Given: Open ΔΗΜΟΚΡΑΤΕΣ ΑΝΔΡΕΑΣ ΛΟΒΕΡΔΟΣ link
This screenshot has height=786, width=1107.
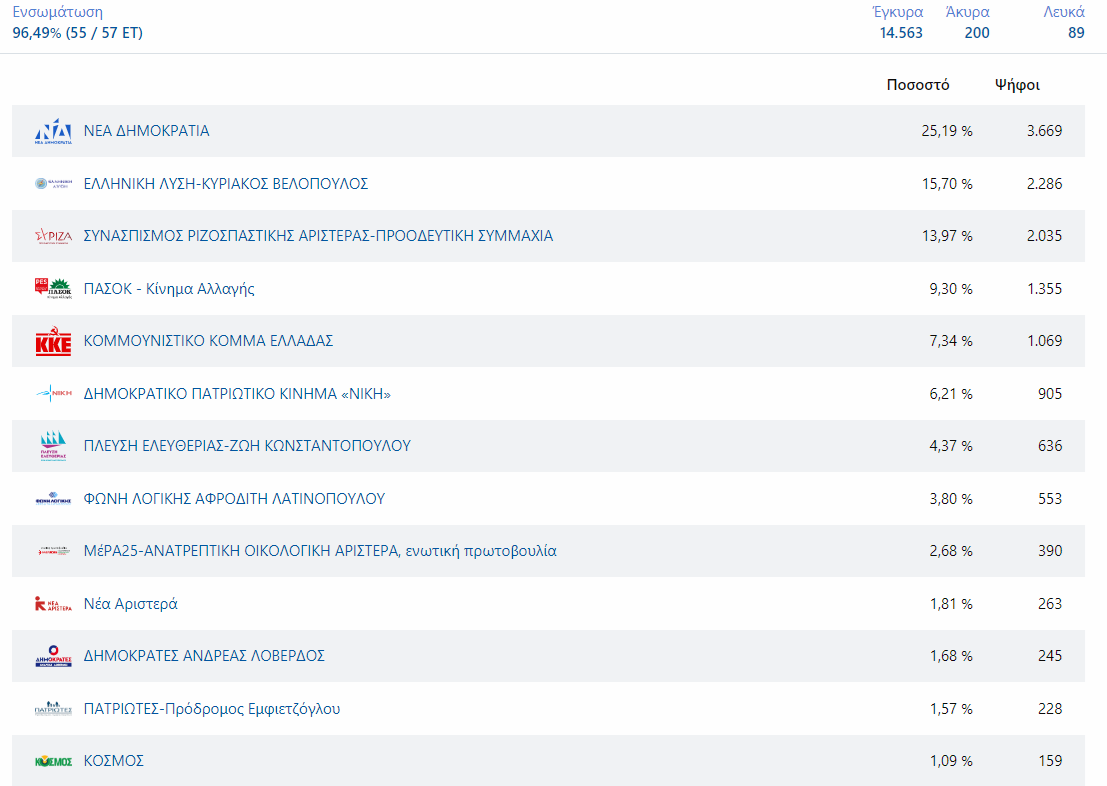Looking at the screenshot, I should click(x=204, y=656).
